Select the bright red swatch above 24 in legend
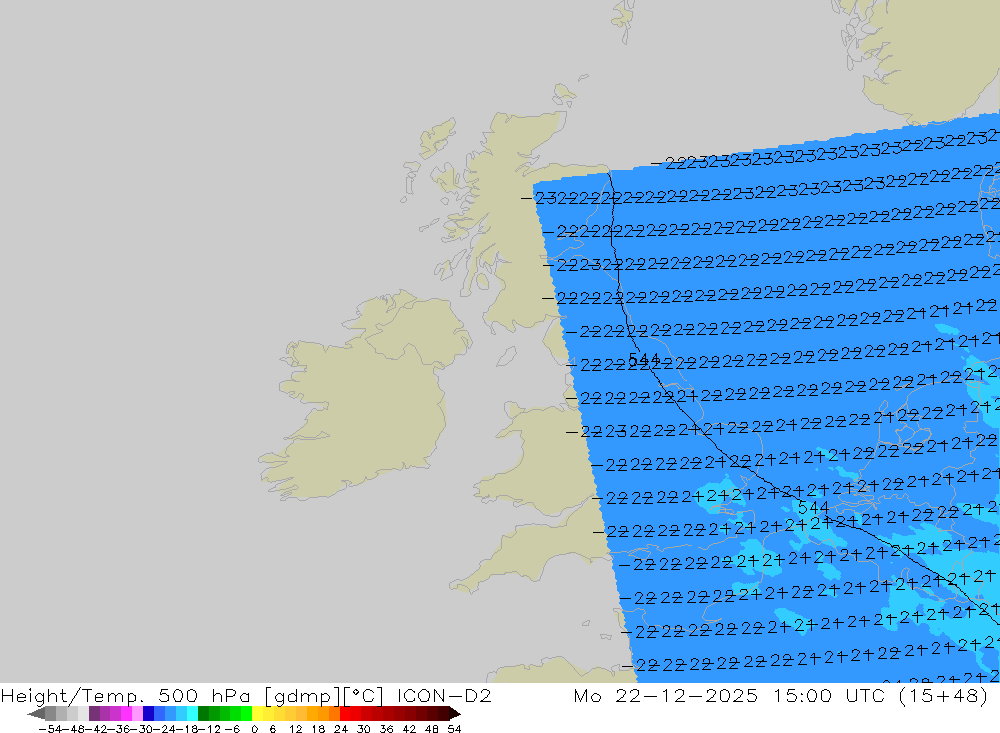1000x733 pixels. point(345,713)
